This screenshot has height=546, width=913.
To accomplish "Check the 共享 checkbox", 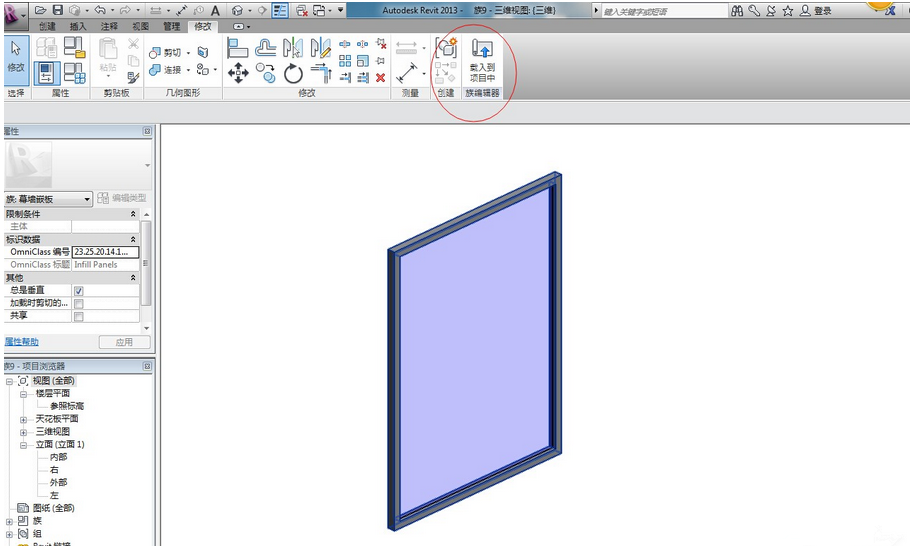I will pyautogui.click(x=79, y=316).
